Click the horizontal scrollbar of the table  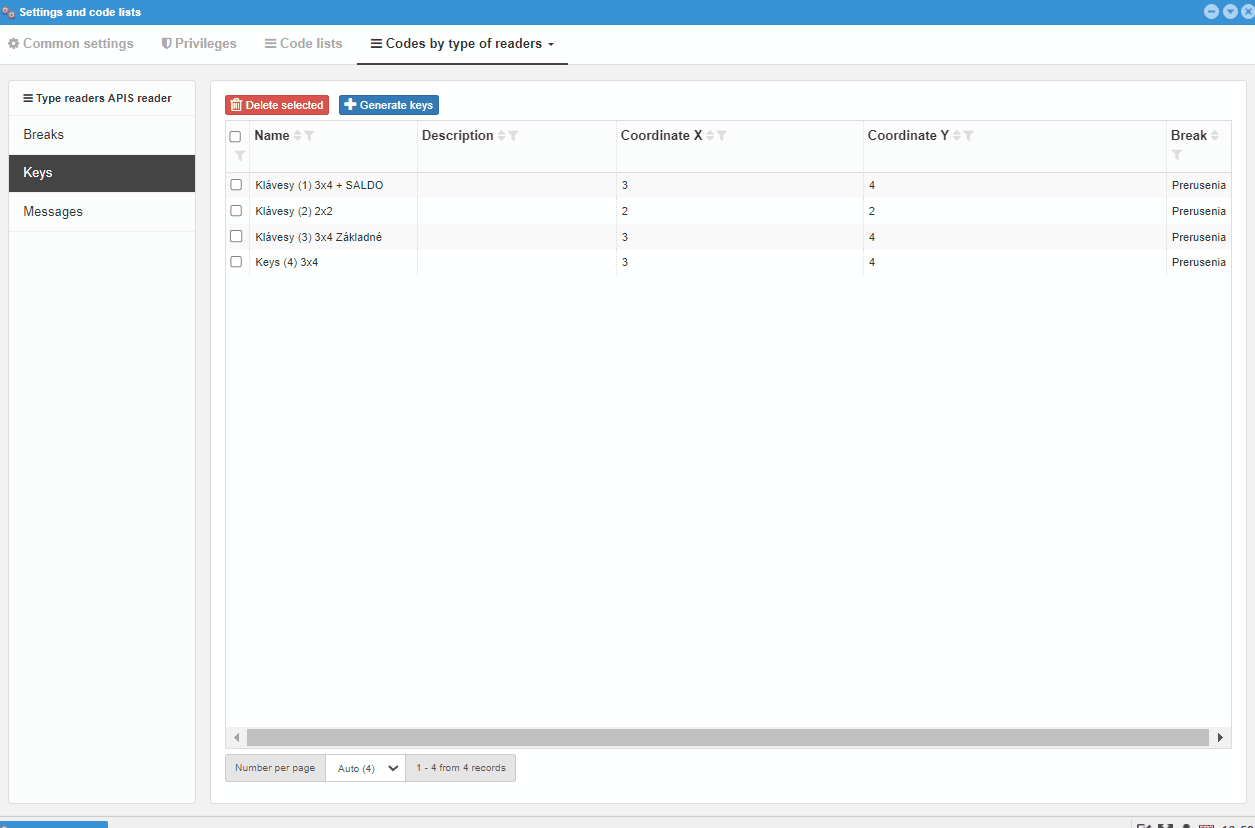[x=728, y=738]
